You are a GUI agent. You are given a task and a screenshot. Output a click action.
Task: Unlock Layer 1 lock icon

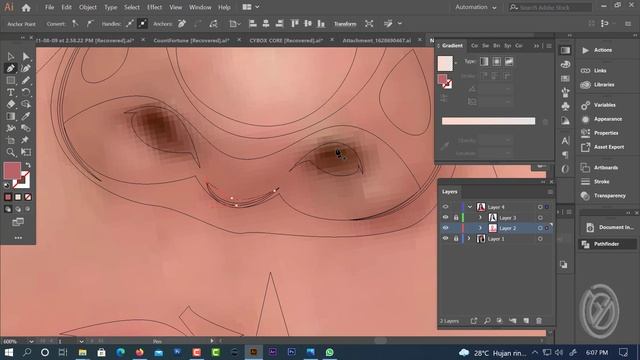tap(456, 239)
